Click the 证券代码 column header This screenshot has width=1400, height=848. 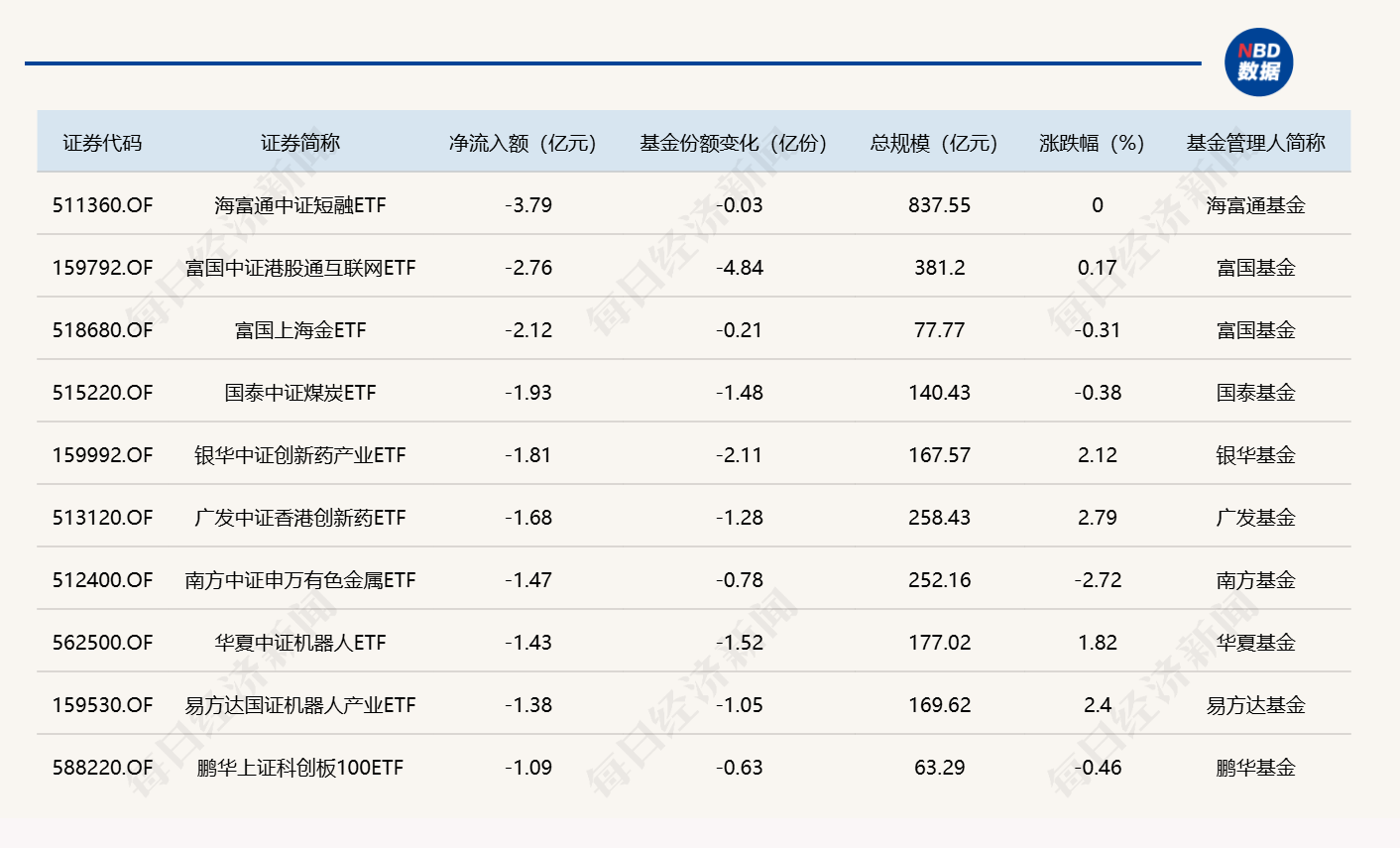(102, 143)
